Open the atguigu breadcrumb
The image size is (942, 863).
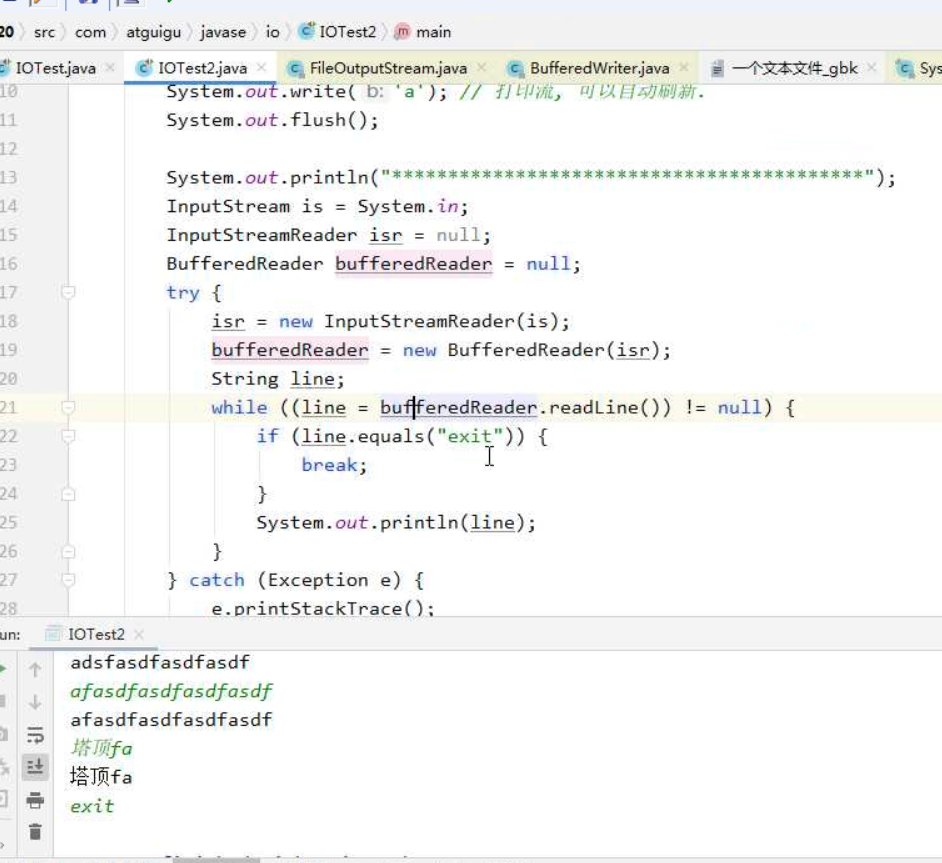click(x=153, y=32)
